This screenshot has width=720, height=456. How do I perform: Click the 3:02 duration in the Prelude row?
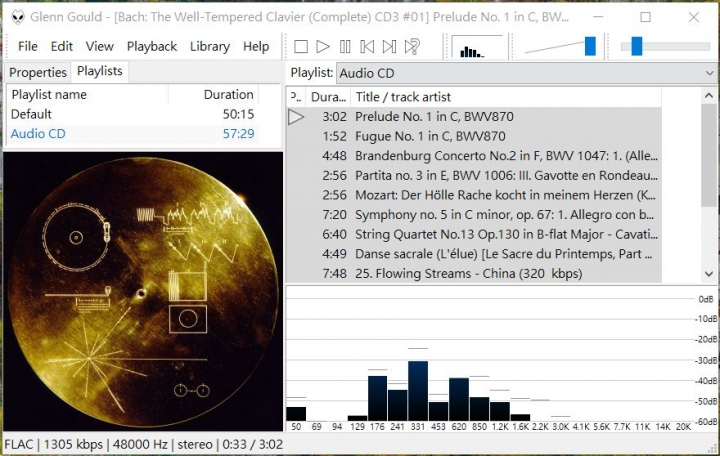334,117
